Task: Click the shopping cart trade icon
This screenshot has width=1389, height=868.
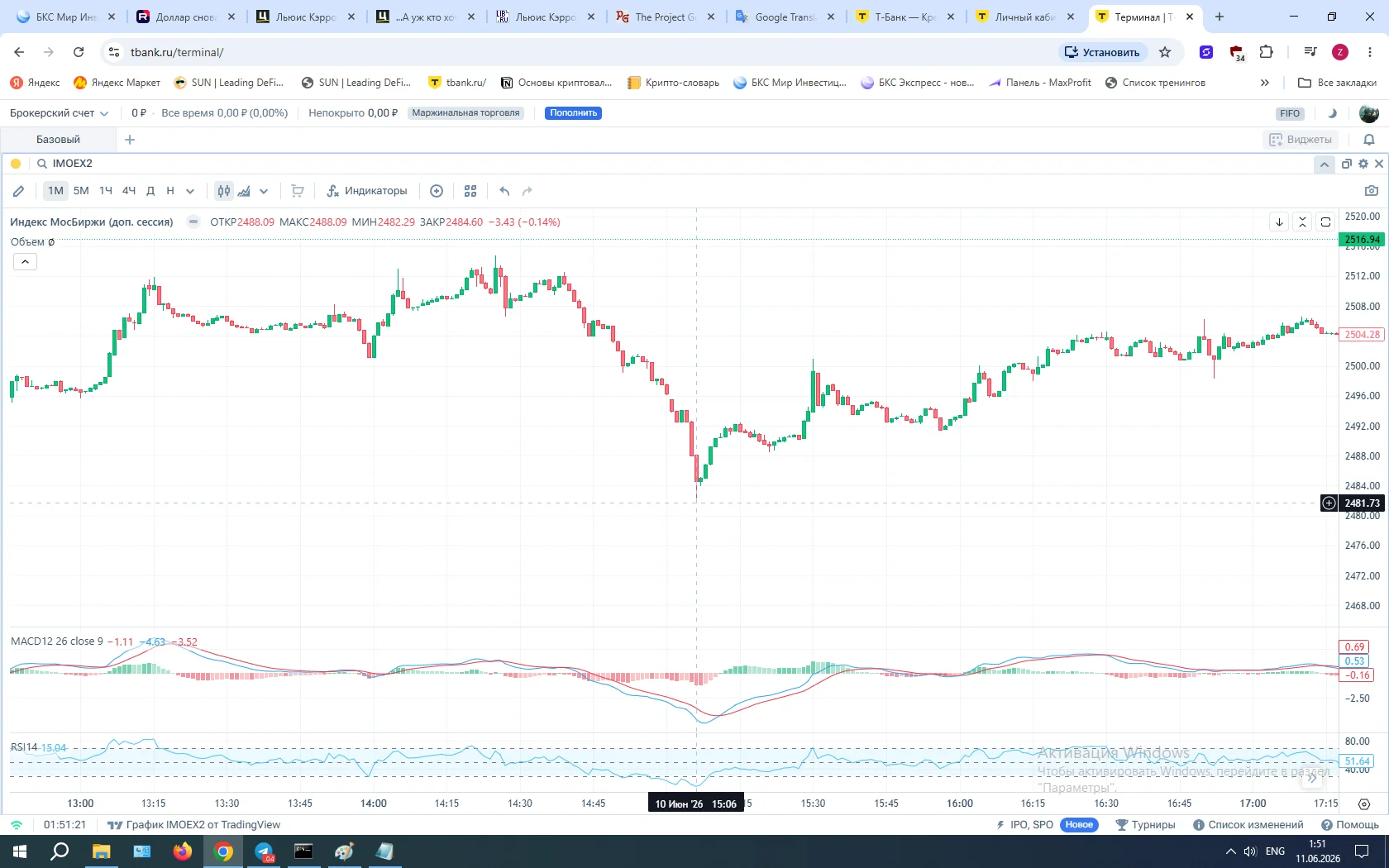Action: 298,191
